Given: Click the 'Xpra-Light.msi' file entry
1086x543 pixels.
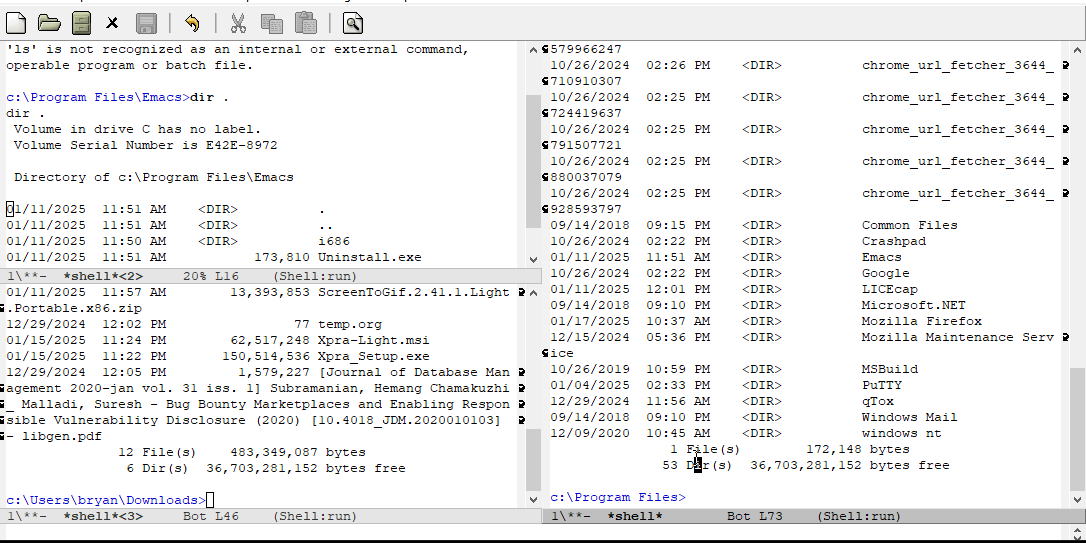Looking at the screenshot, I should [373, 340].
